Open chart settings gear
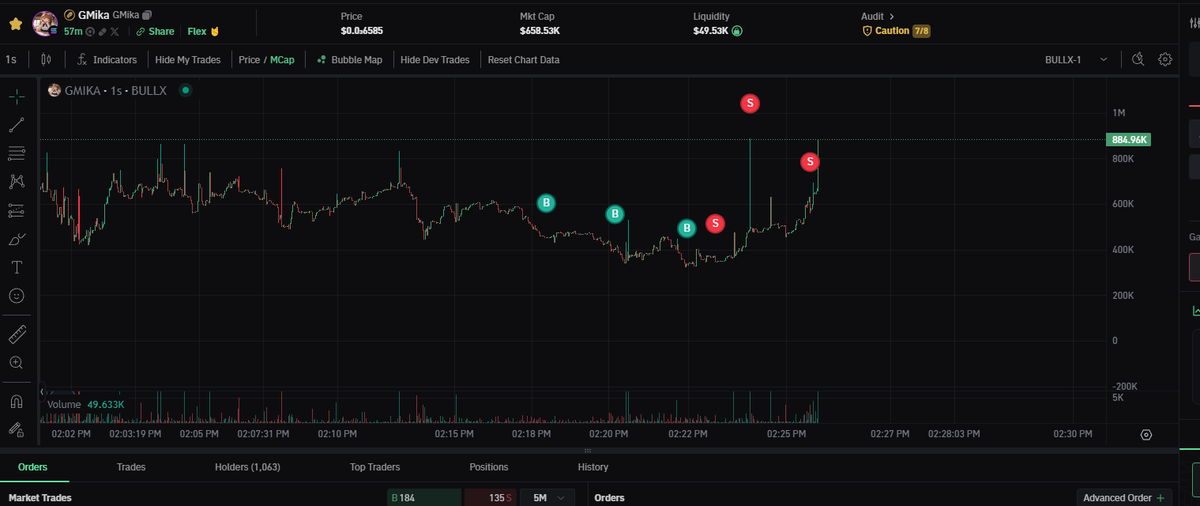Screen dimensions: 1200x506 pyautogui.click(x=1165, y=60)
